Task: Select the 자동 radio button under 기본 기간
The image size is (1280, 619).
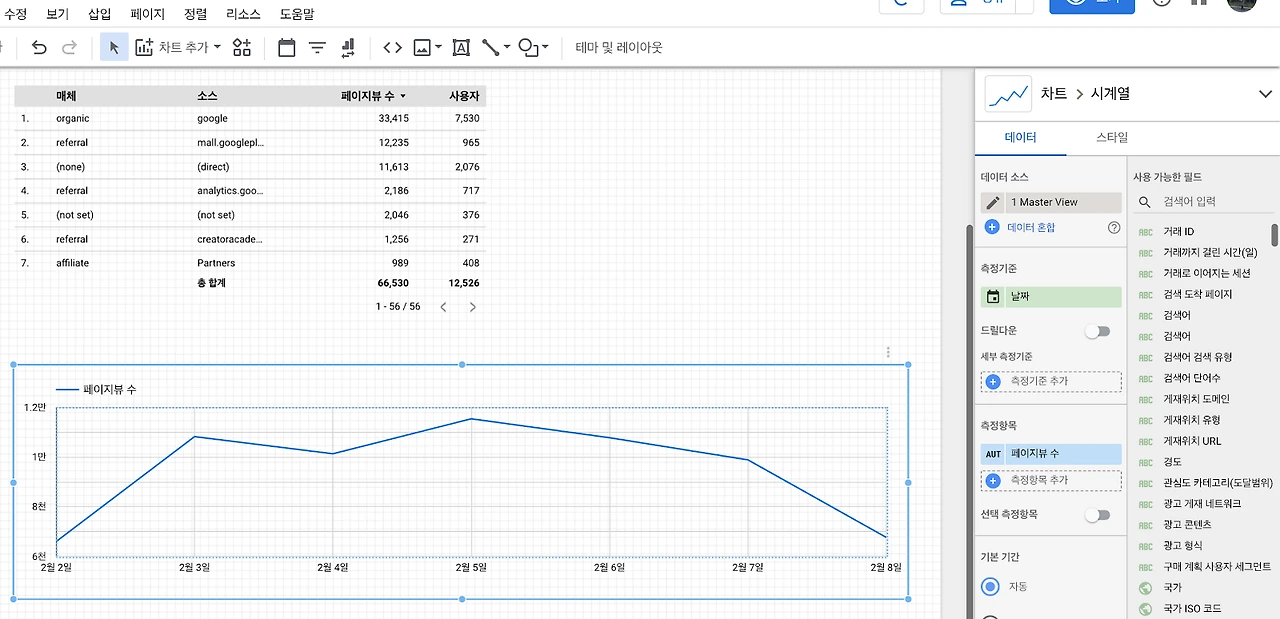Action: [991, 586]
